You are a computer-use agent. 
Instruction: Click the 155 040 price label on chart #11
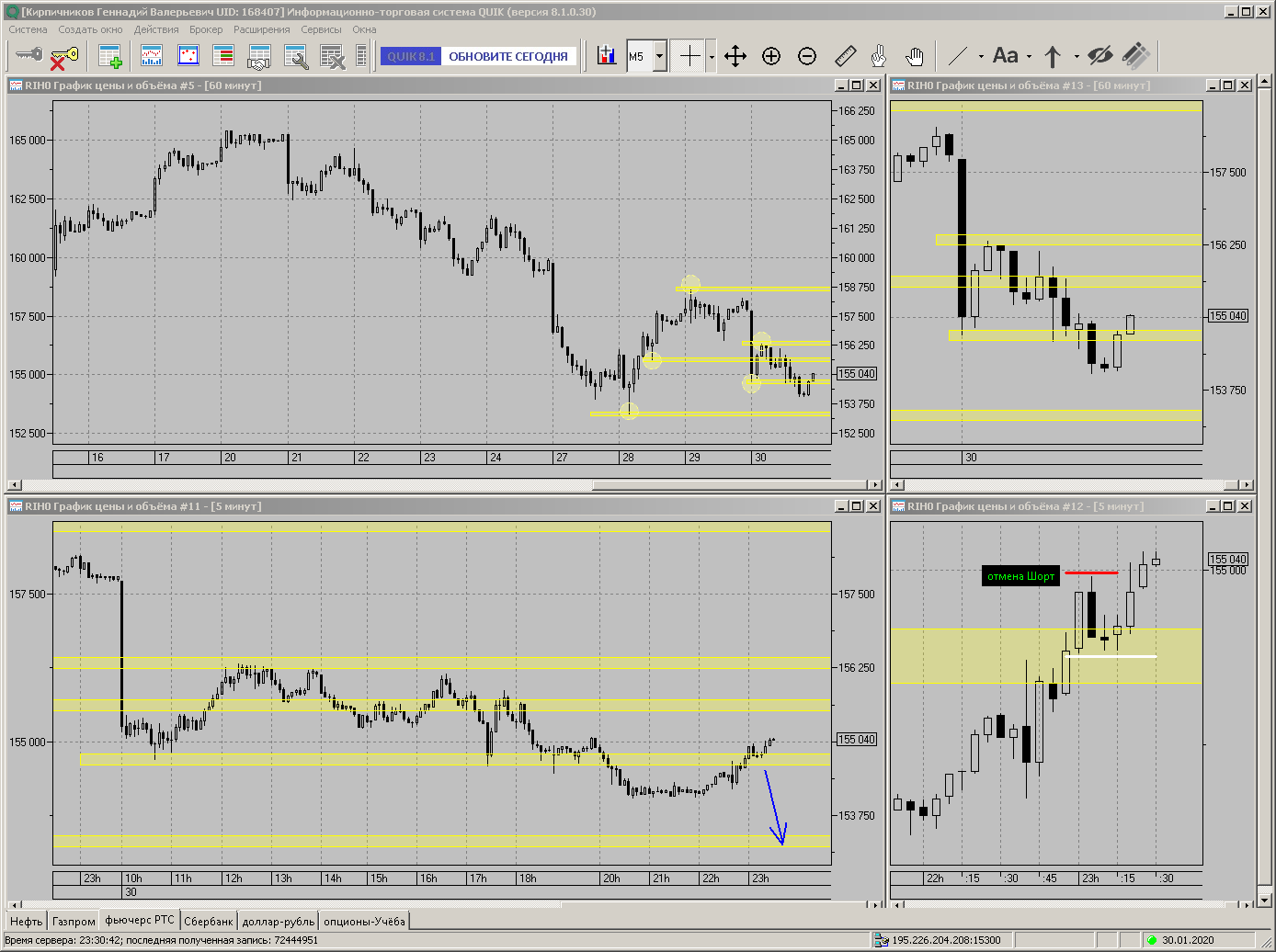857,740
